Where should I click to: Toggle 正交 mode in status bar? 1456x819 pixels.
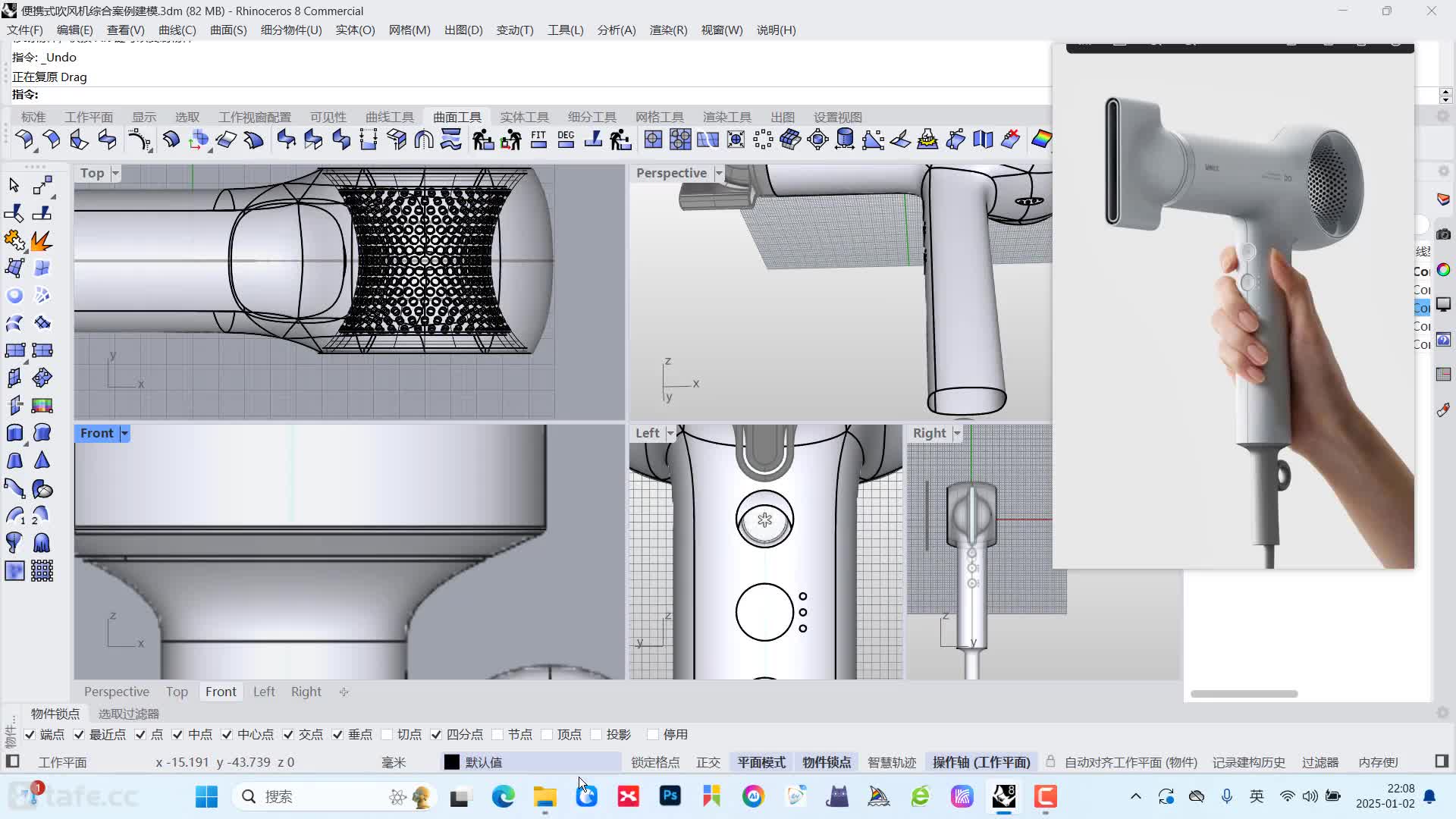[x=708, y=762]
